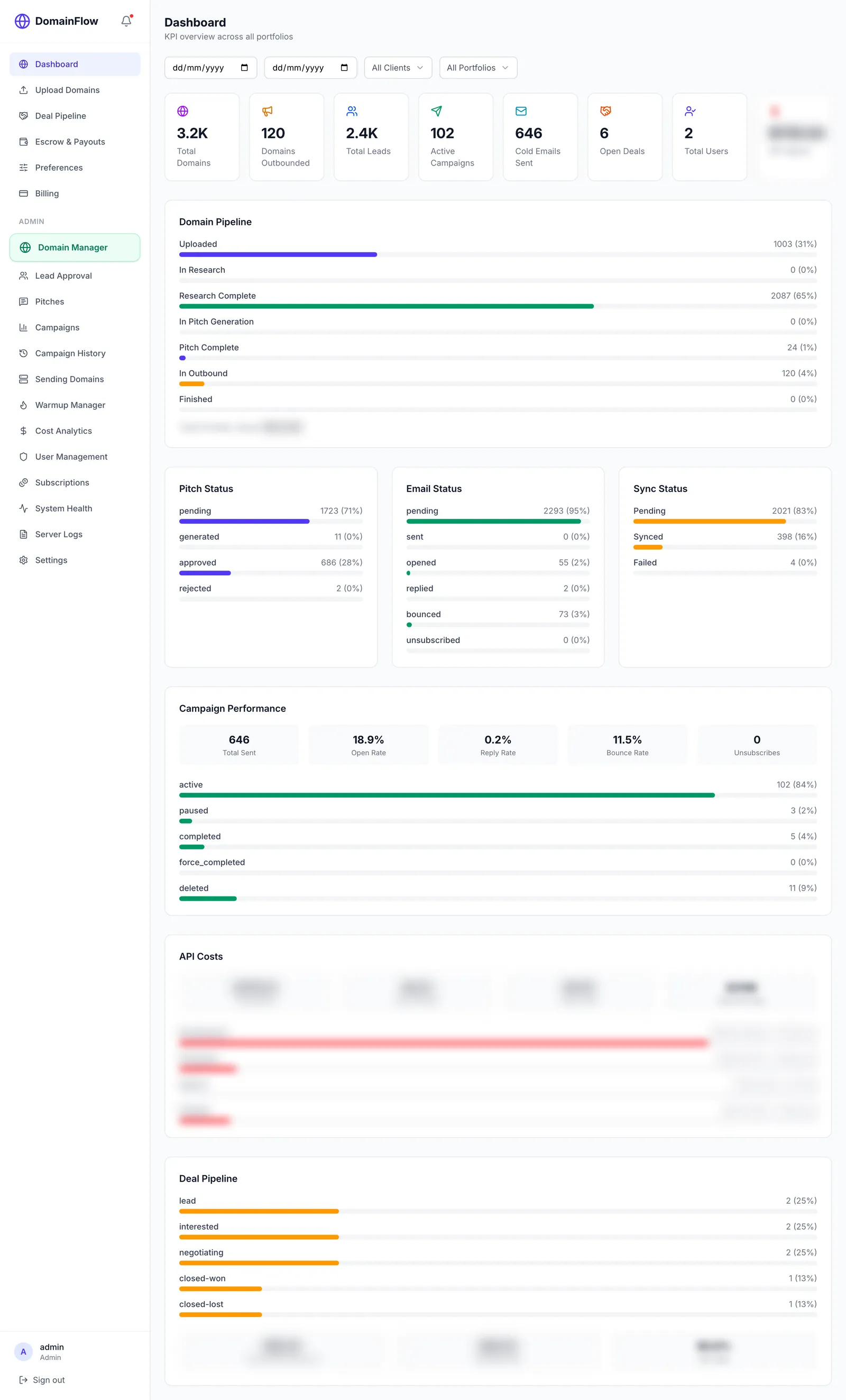Click the Research Complete progress bar

pos(498,306)
